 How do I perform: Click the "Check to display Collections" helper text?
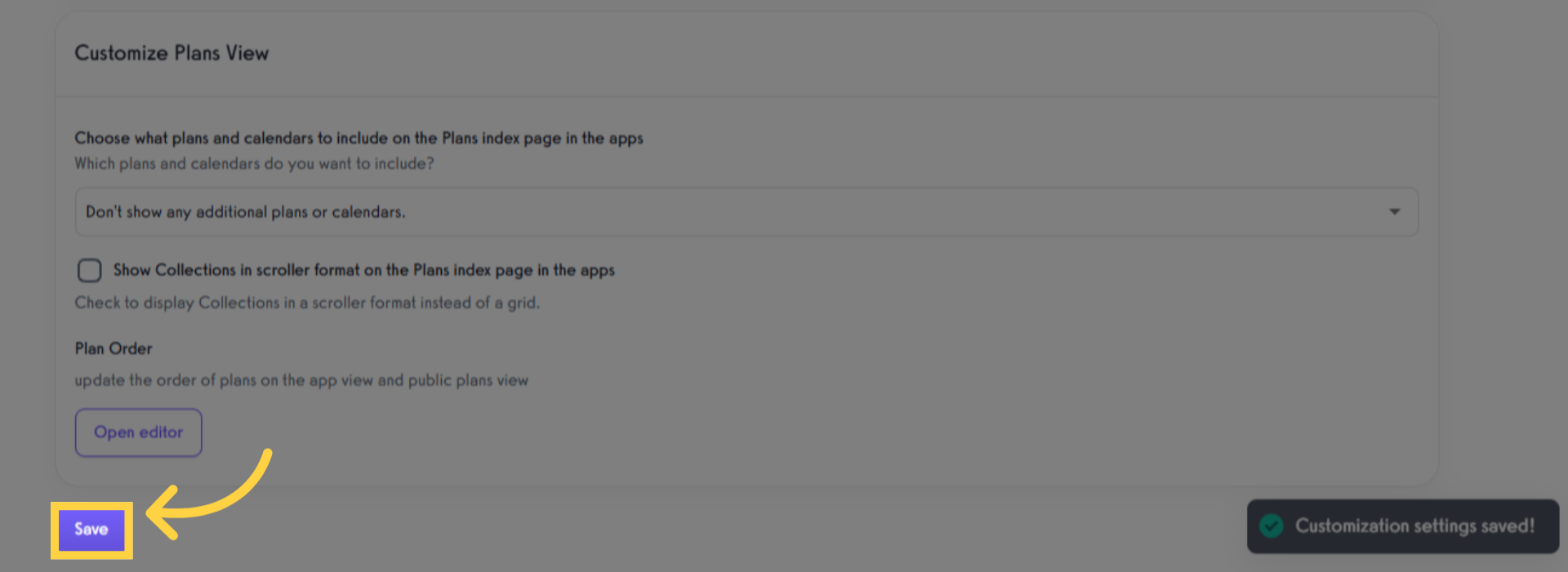pyautogui.click(x=307, y=303)
